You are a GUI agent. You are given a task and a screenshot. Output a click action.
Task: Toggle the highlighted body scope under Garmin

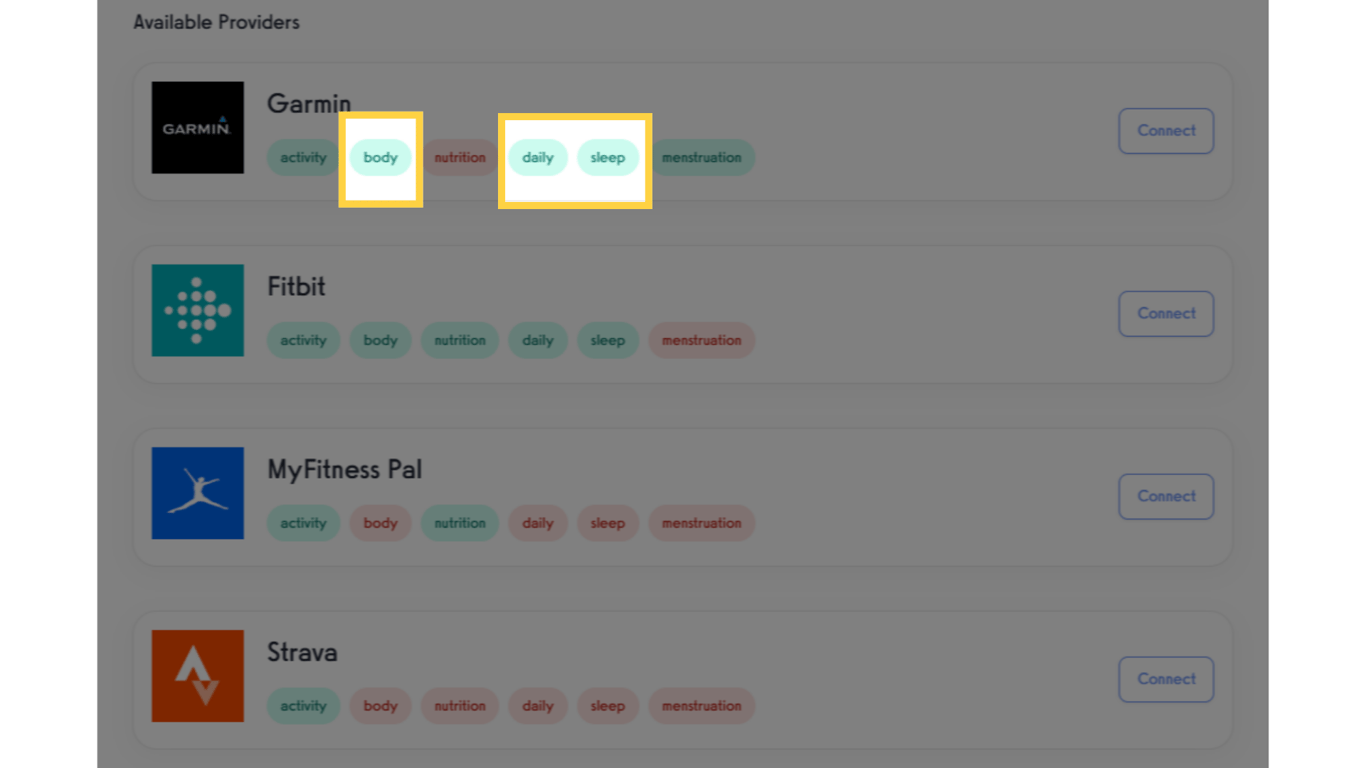[x=380, y=157]
